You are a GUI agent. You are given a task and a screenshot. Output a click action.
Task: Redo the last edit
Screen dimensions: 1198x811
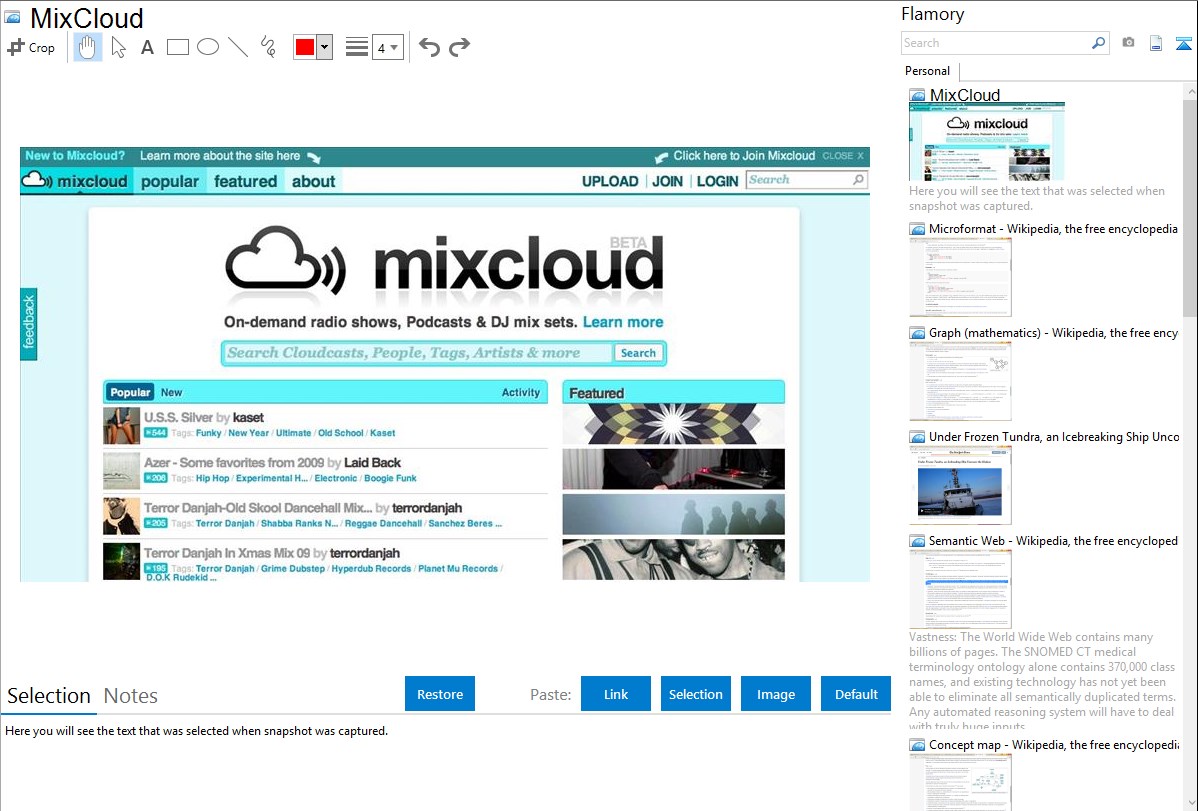[x=459, y=47]
